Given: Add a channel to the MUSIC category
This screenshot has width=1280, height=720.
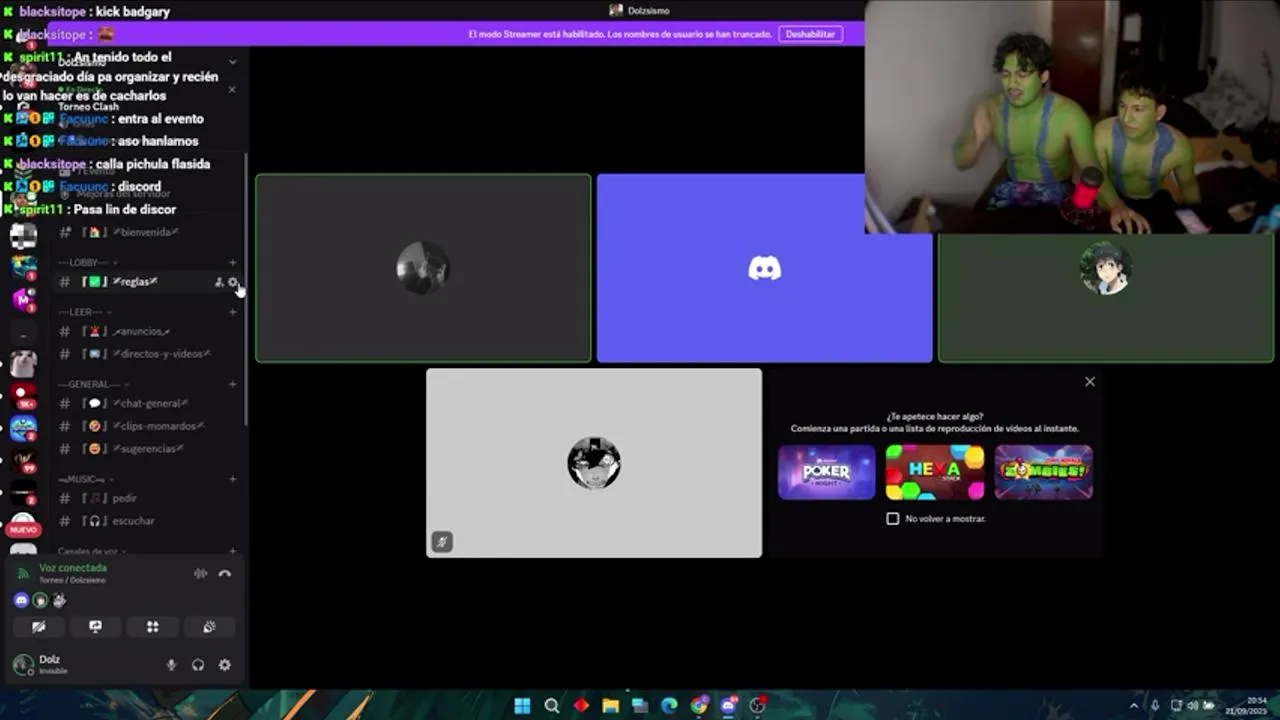Looking at the screenshot, I should pyautogui.click(x=233, y=479).
